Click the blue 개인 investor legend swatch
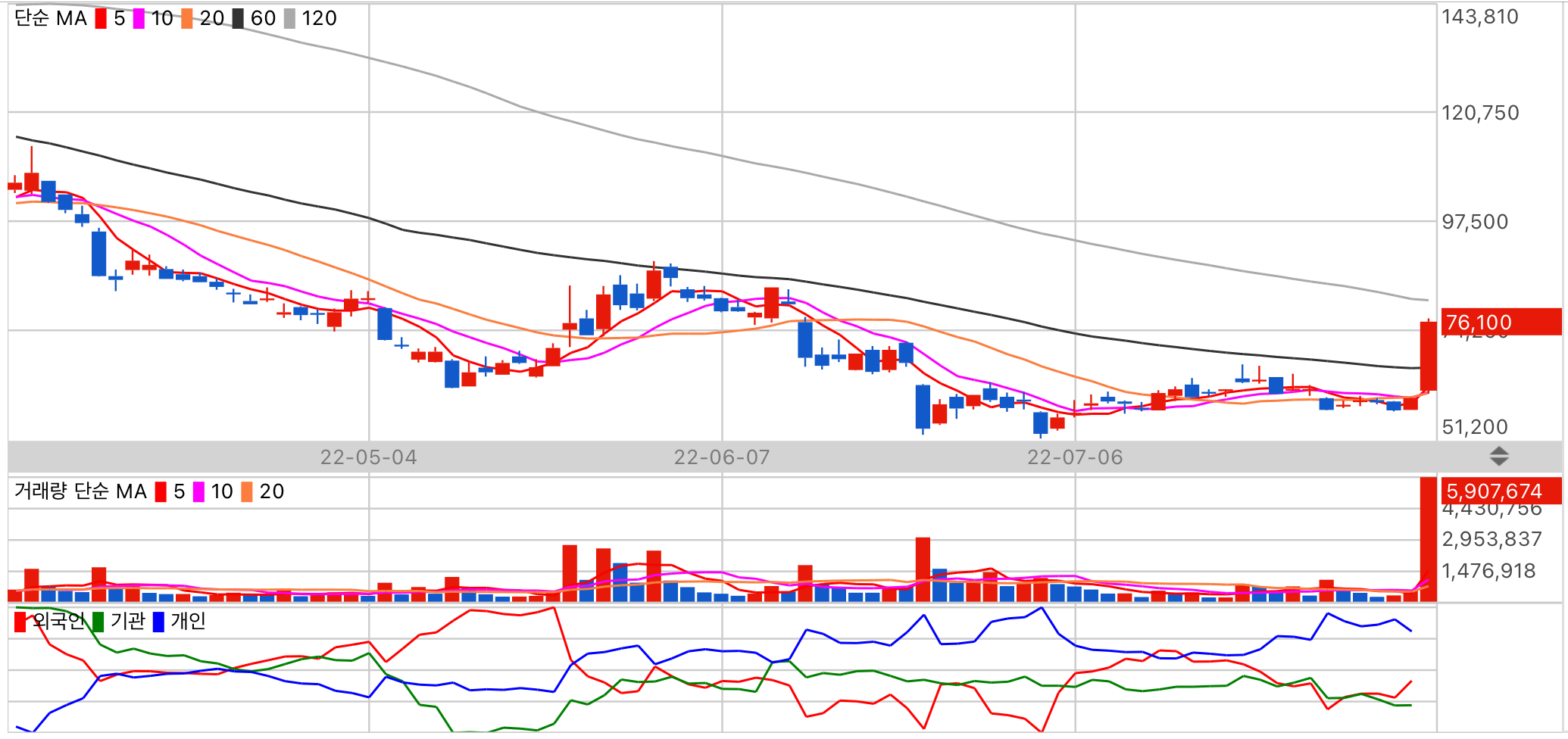This screenshot has width=1568, height=739. pyautogui.click(x=158, y=622)
